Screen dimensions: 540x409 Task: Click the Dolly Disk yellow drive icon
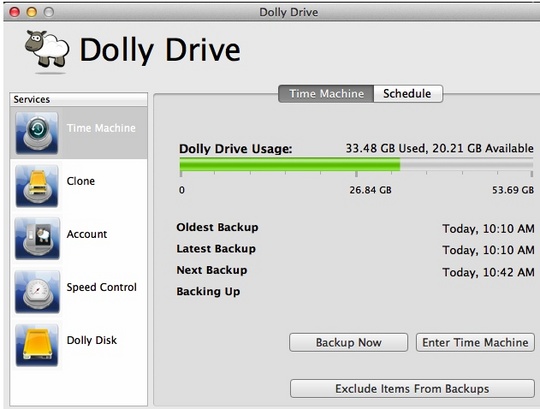[x=37, y=345]
